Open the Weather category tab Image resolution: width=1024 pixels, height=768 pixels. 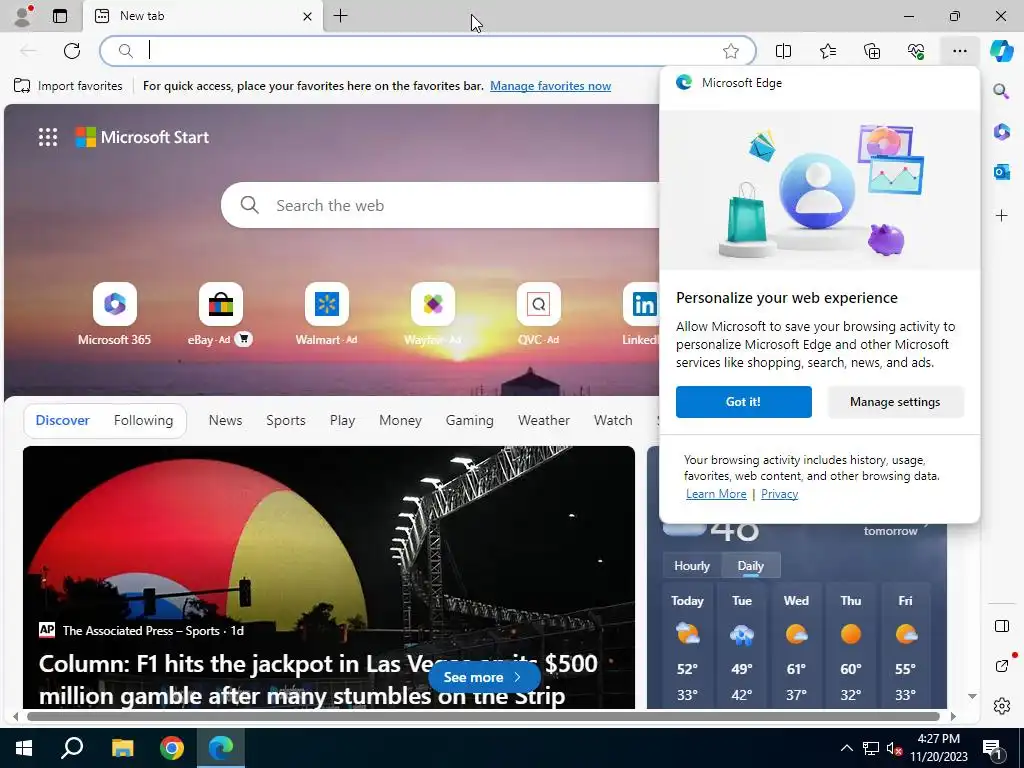pos(543,420)
